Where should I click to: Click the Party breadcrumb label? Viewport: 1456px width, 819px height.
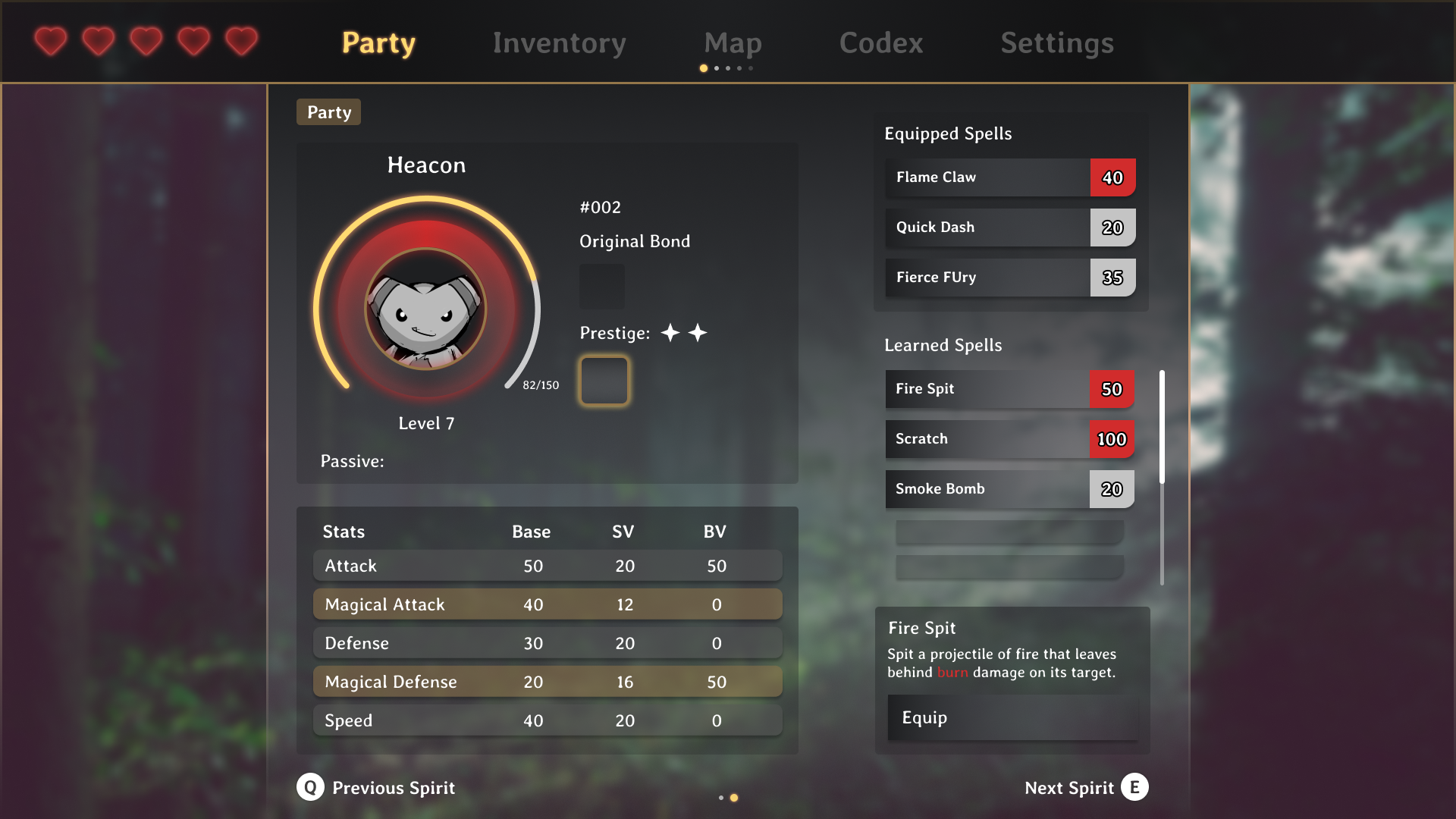(328, 112)
